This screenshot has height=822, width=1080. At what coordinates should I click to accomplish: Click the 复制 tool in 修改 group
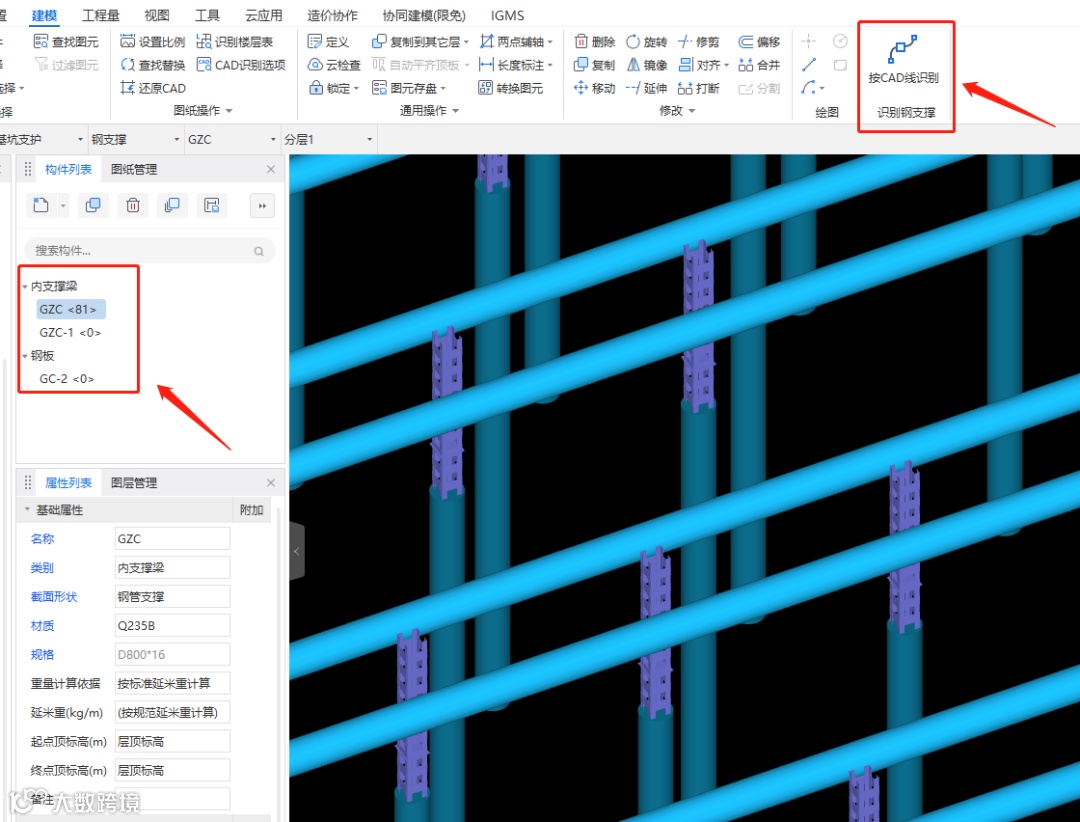594,65
